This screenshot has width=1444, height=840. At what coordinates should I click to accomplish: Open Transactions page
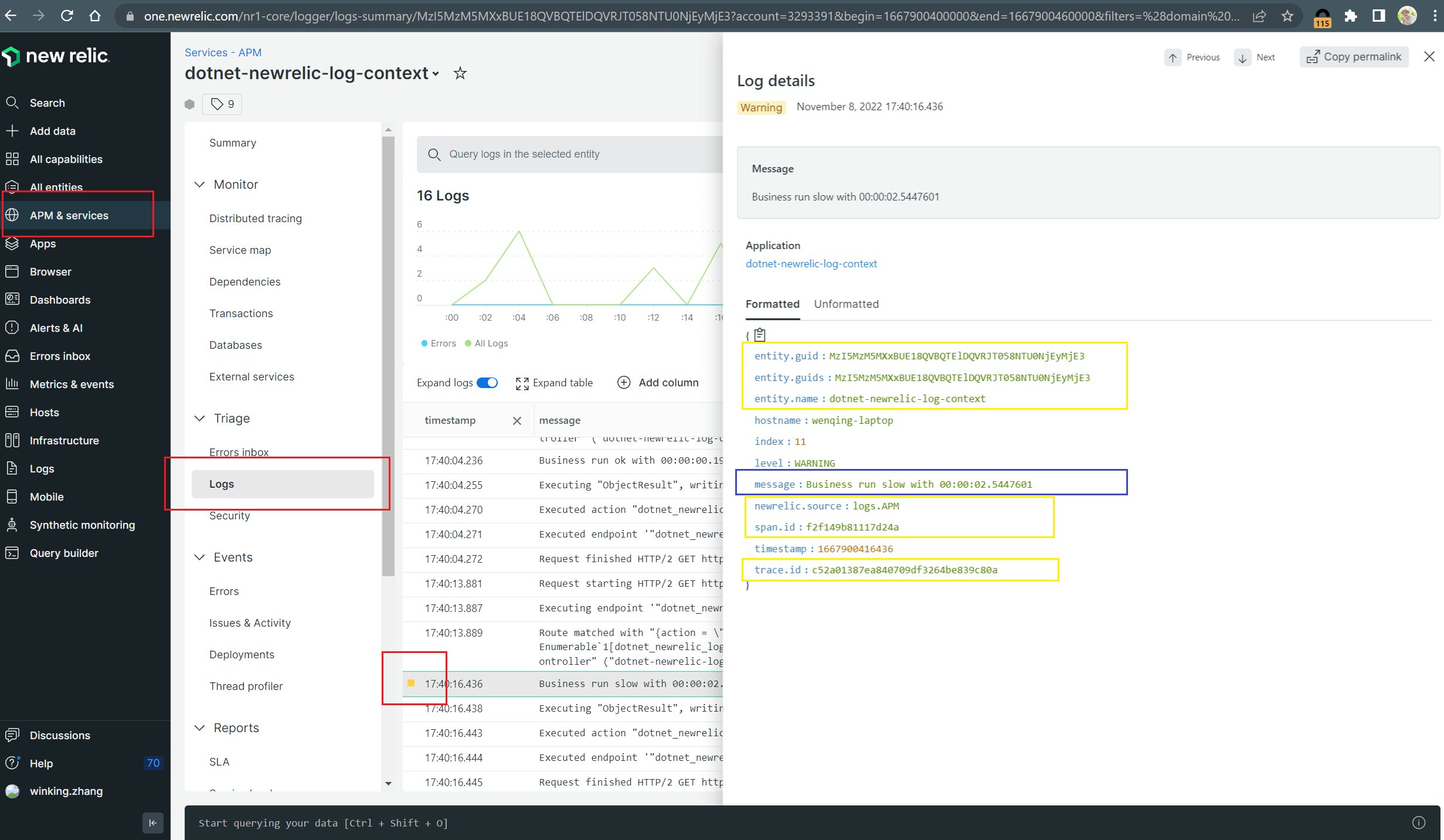pos(241,314)
